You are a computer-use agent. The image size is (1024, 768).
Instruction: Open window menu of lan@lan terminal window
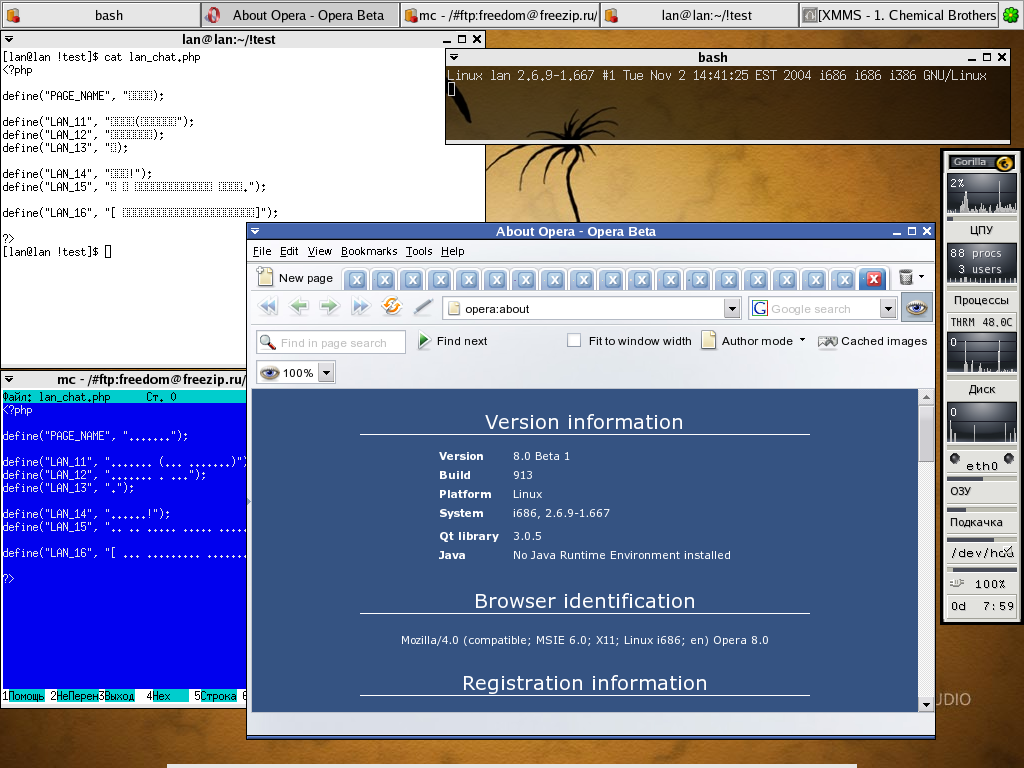point(9,39)
